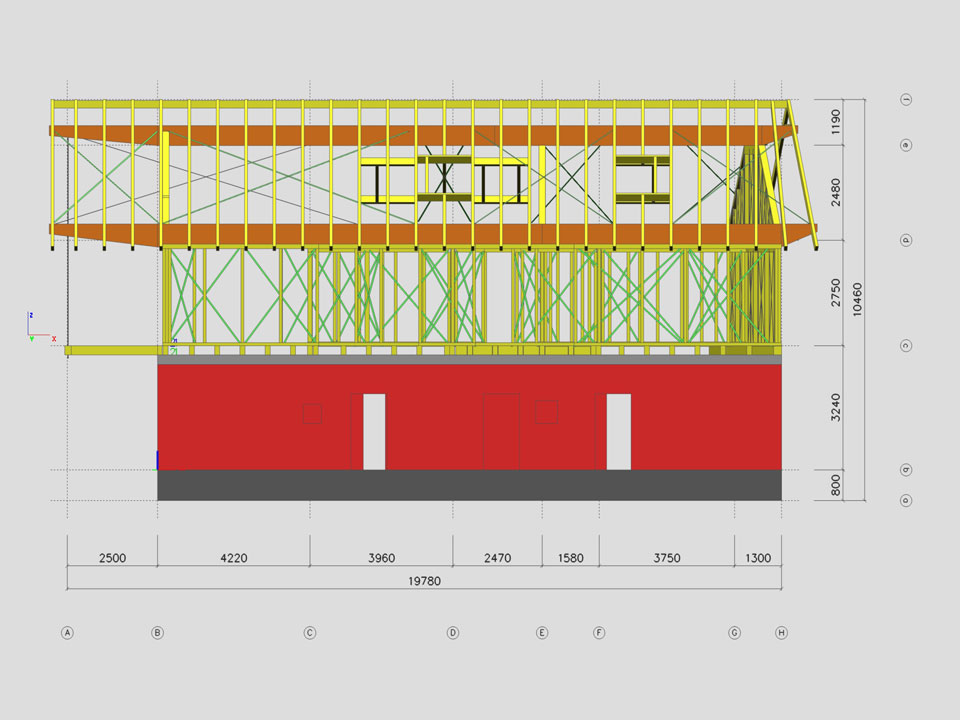Select grid line bubble H
Screen dimensions: 960x720
pyautogui.click(x=781, y=632)
